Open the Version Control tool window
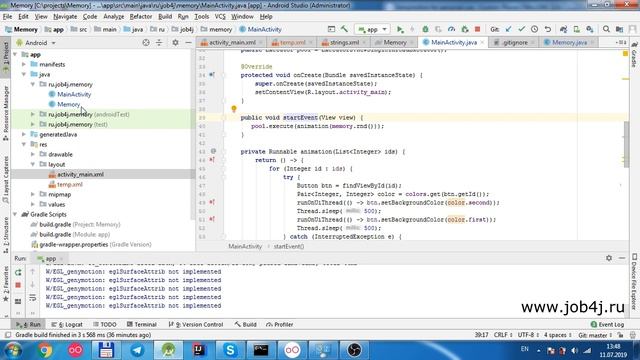The image size is (640, 360). coord(196,324)
